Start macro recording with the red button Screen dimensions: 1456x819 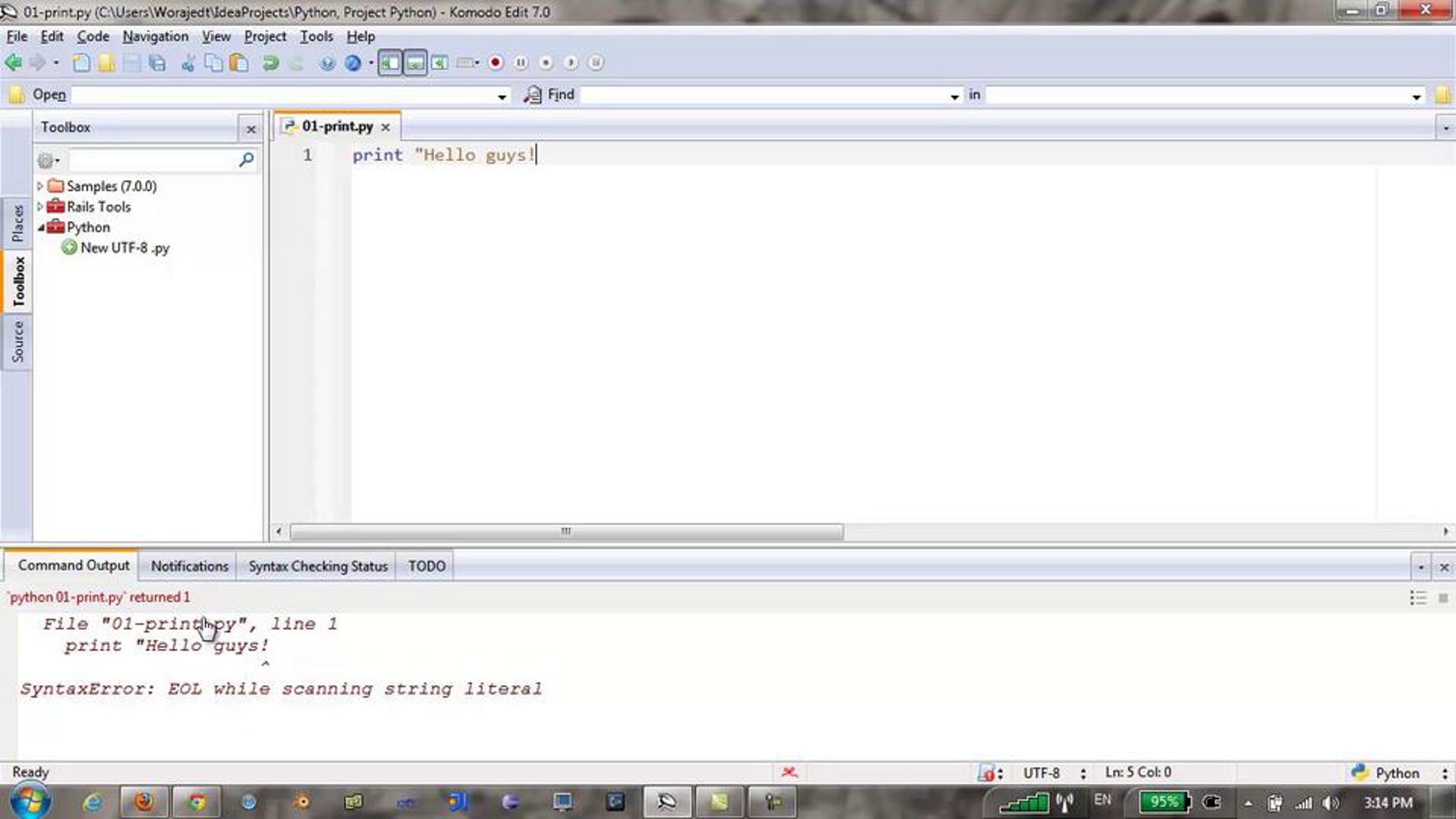coord(496,62)
